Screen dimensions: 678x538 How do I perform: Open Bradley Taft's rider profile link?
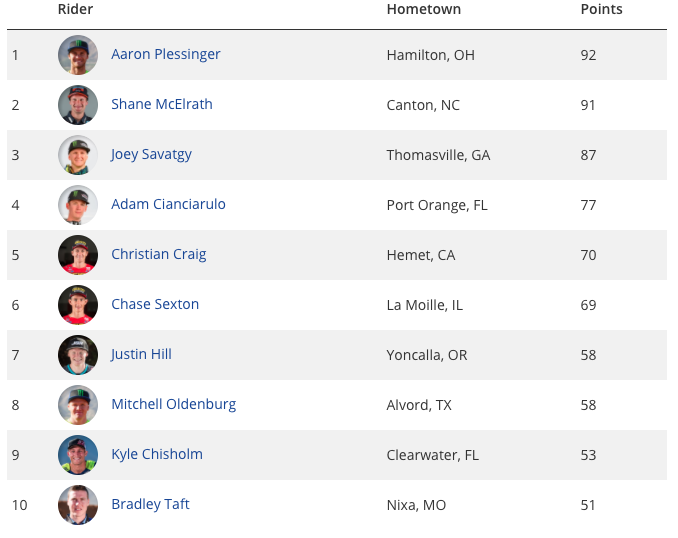[150, 504]
